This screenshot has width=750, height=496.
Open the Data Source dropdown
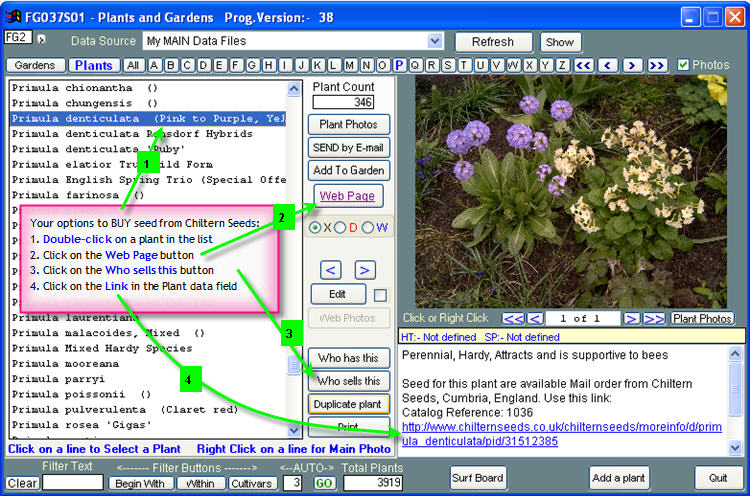[435, 41]
